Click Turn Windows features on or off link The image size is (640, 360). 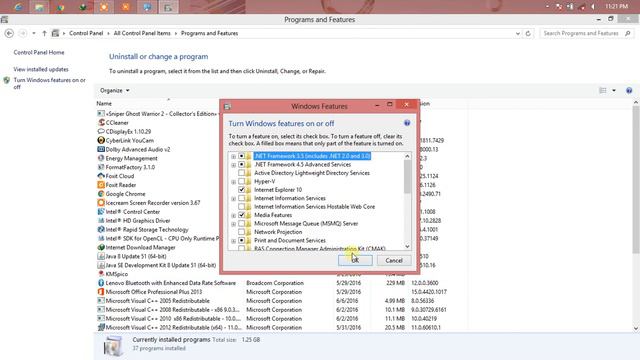(x=49, y=83)
